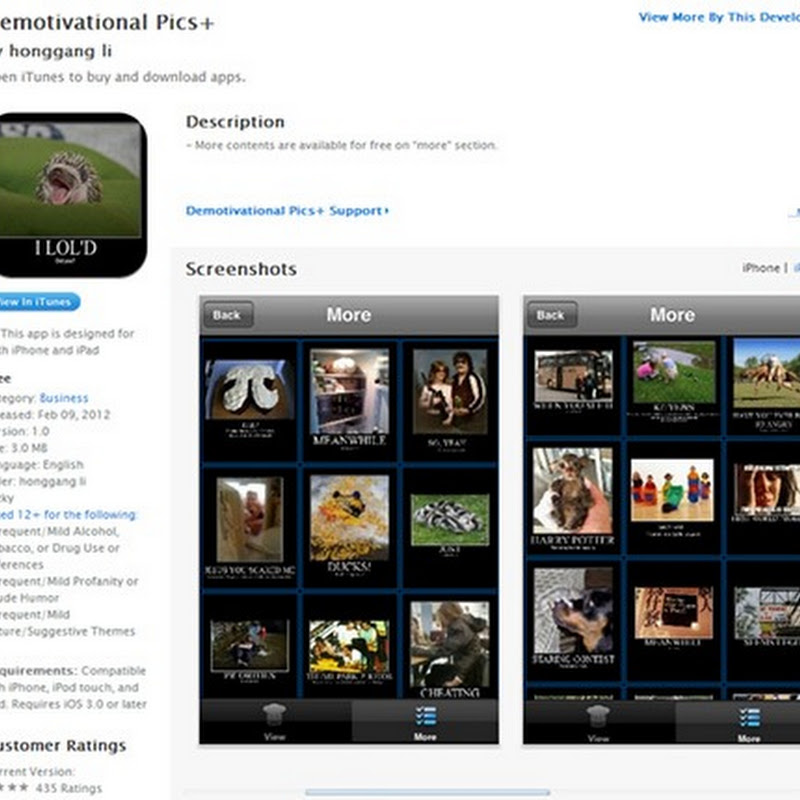Screen dimensions: 800x800
Task: Select the iPhone screenshots tab
Action: [x=761, y=268]
